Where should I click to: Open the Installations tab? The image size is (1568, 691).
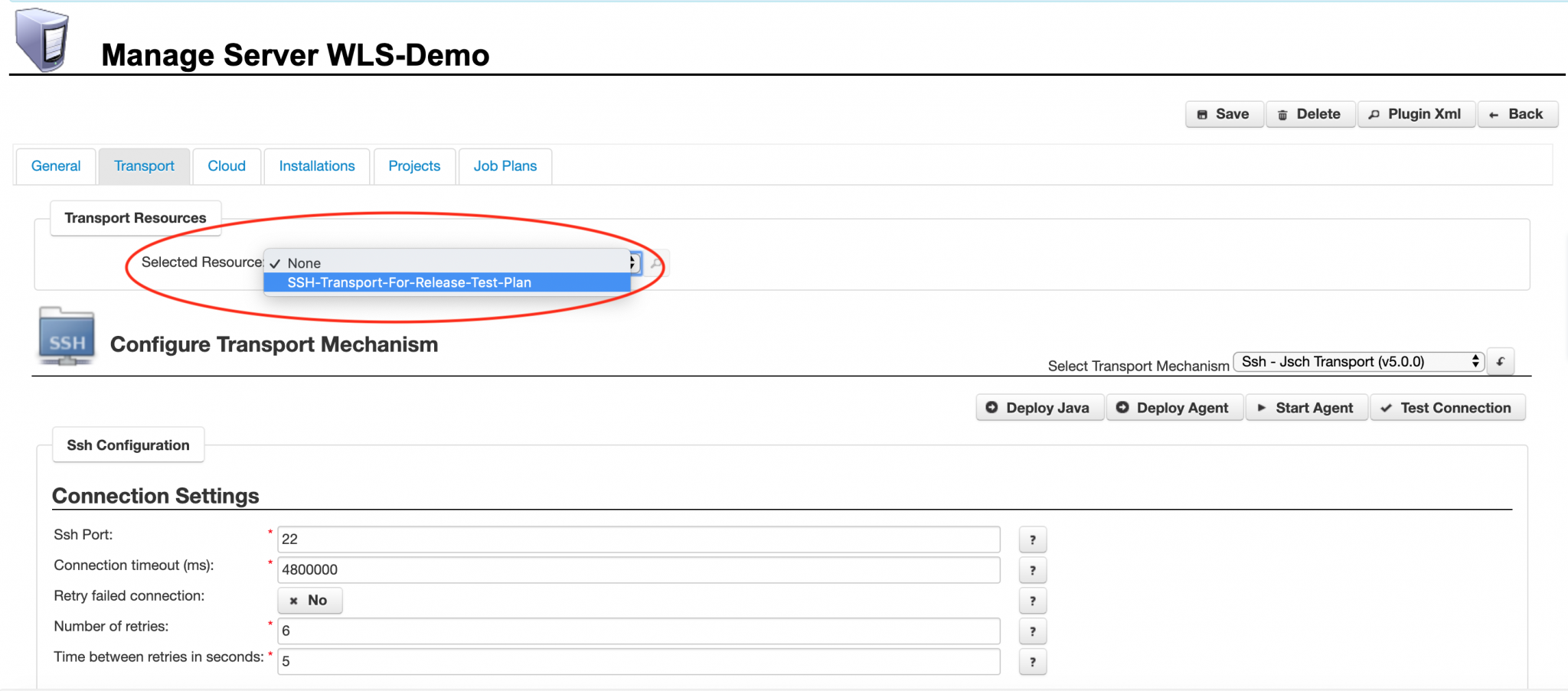point(317,166)
